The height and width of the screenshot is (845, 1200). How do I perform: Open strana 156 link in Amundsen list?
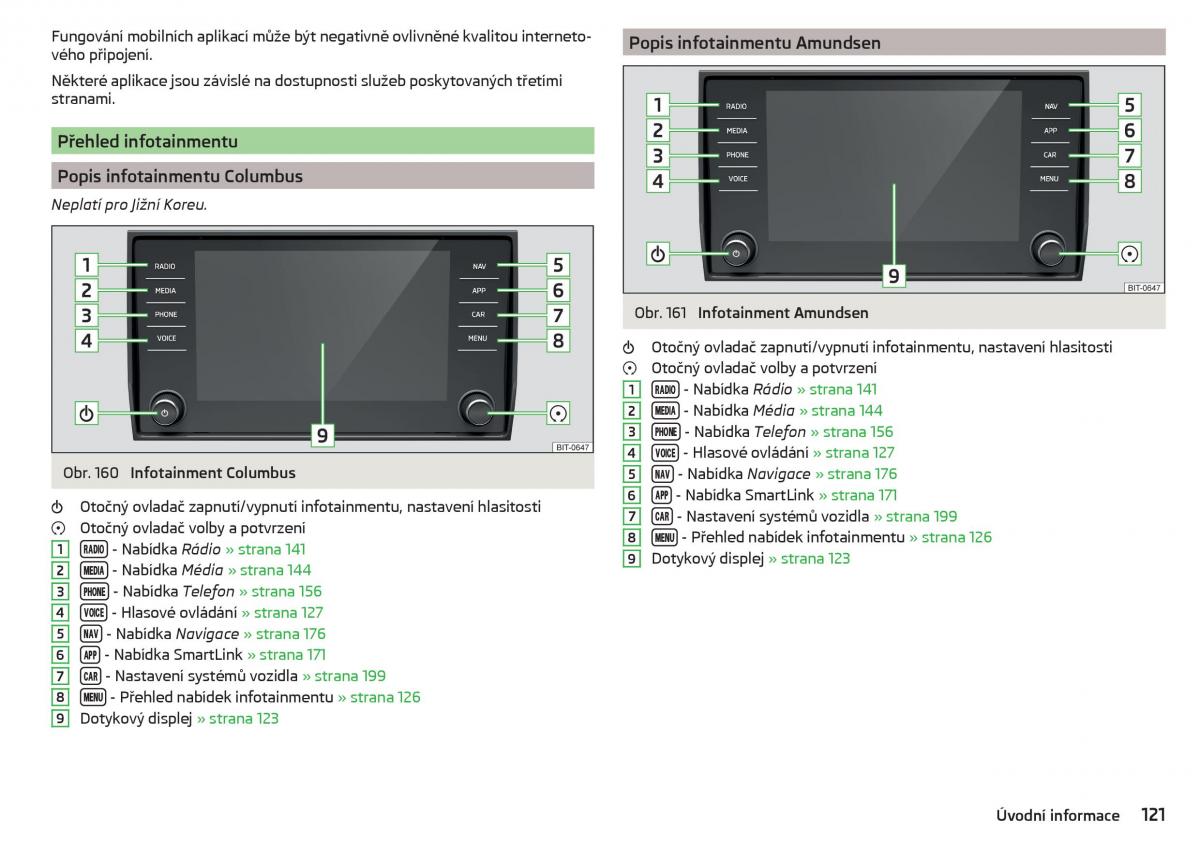click(852, 432)
